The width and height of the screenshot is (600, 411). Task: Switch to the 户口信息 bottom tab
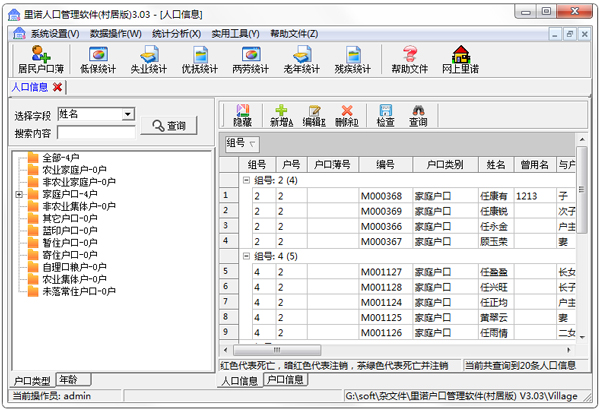pyautogui.click(x=285, y=379)
